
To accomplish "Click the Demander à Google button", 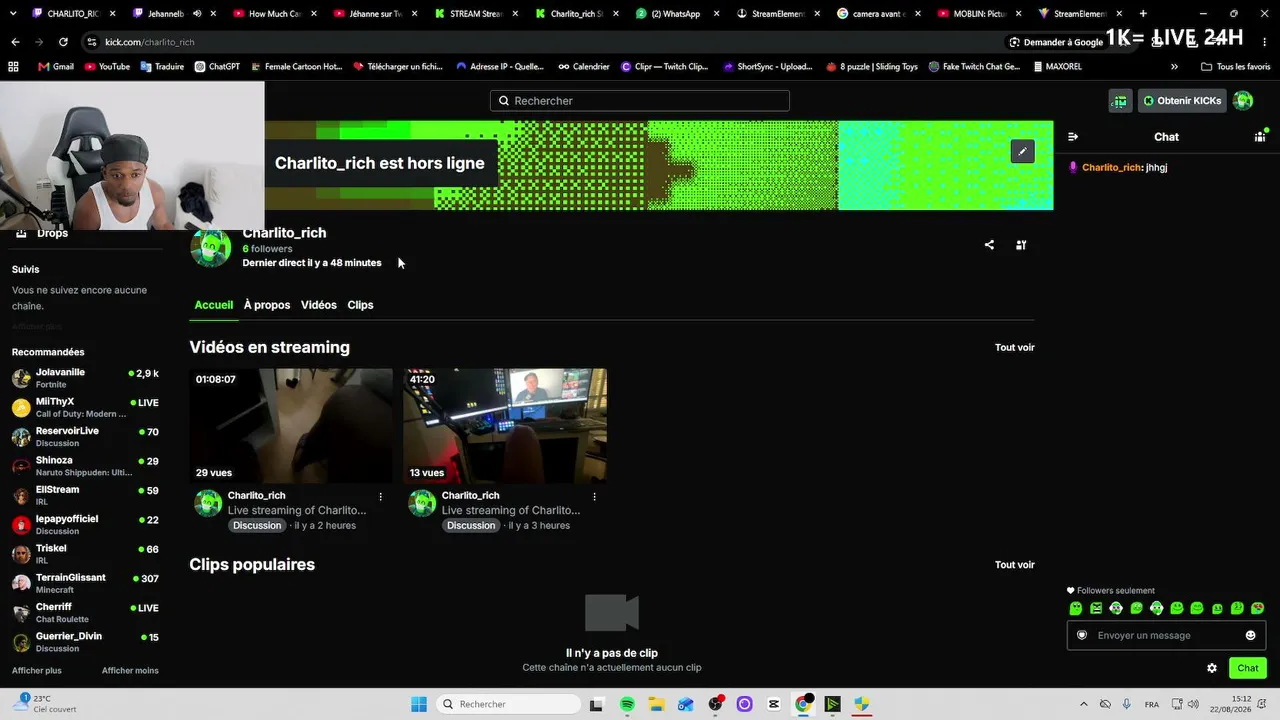I will (x=1056, y=42).
